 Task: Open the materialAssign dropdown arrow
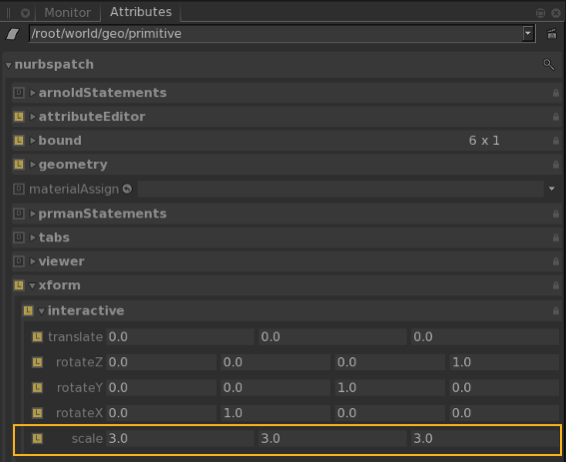[552, 188]
